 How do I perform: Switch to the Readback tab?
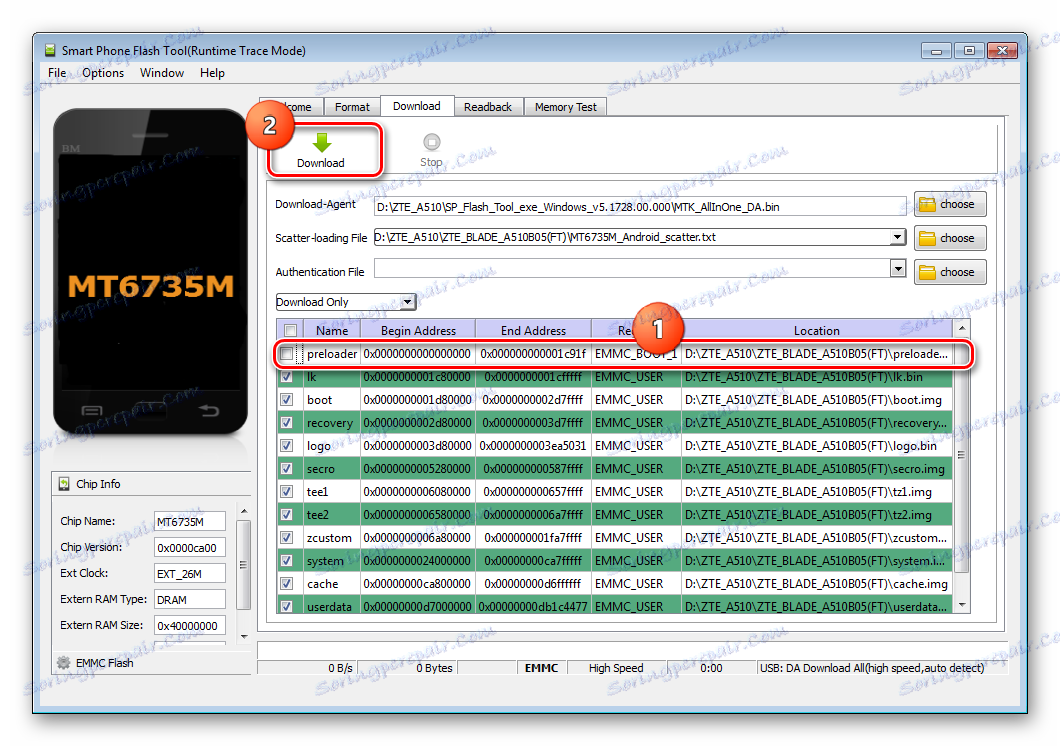(487, 107)
